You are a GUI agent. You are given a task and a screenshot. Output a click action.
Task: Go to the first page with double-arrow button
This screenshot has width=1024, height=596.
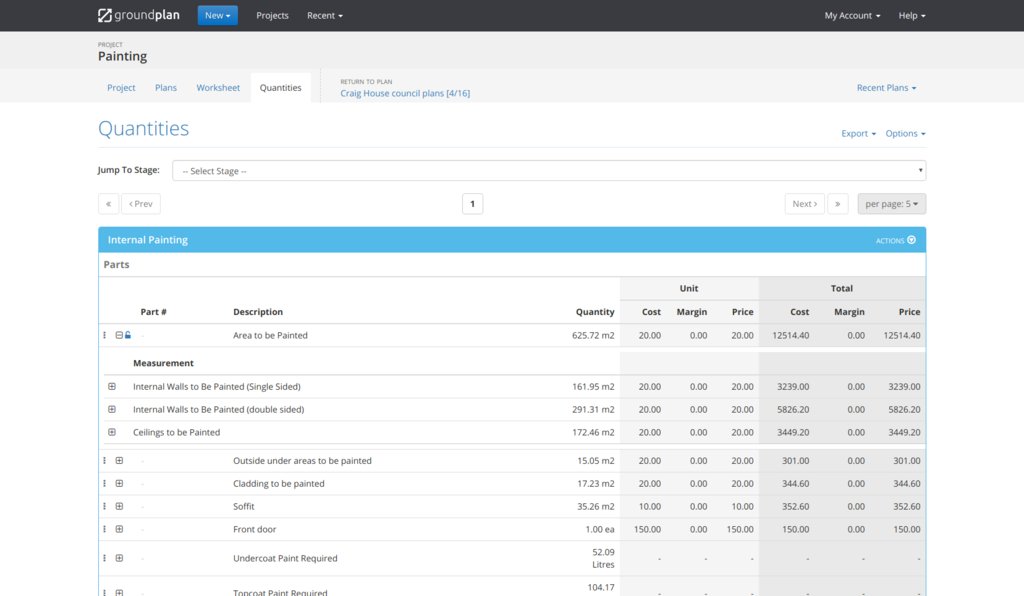(108, 204)
